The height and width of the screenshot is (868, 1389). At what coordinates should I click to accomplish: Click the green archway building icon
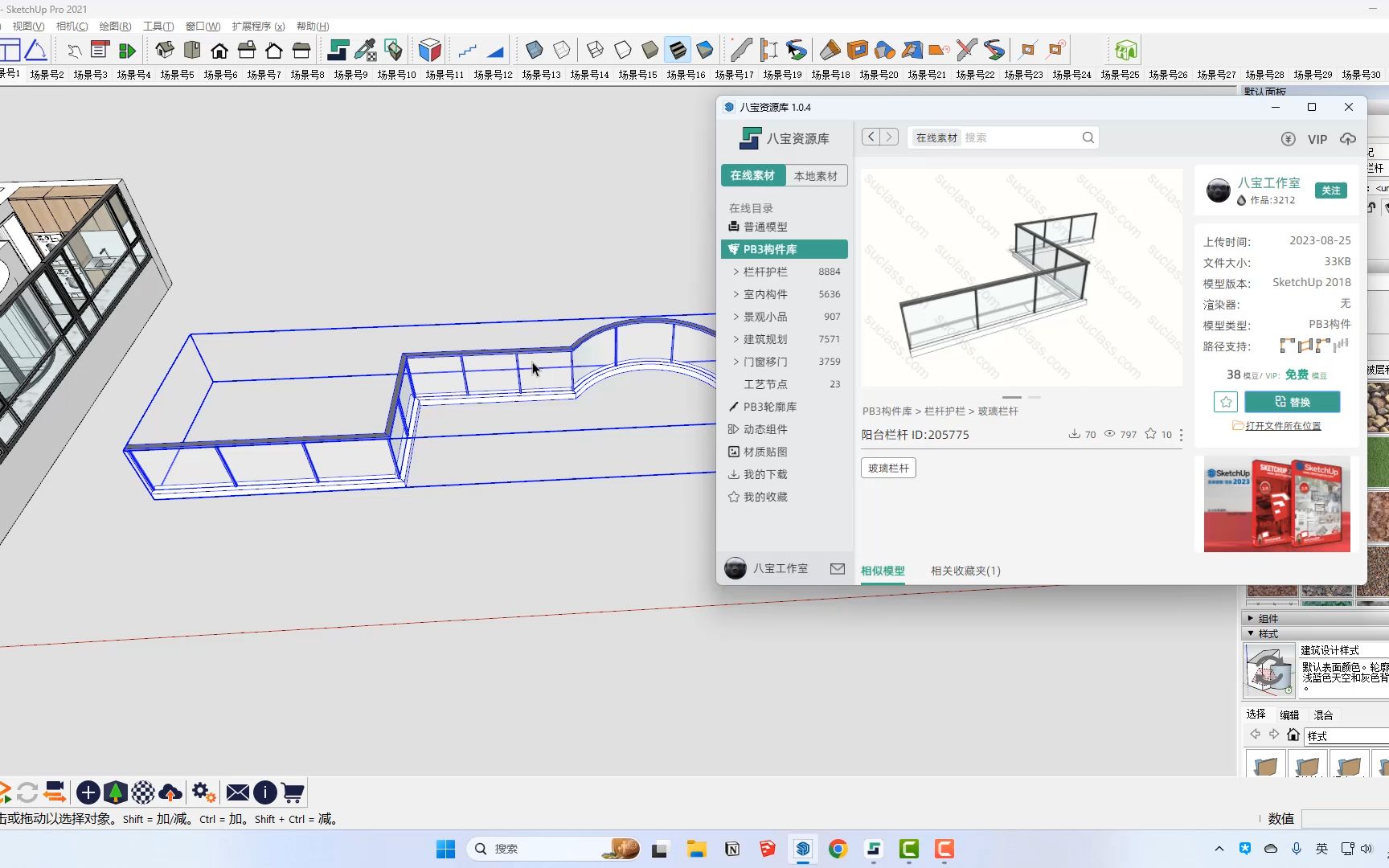pos(1125,50)
